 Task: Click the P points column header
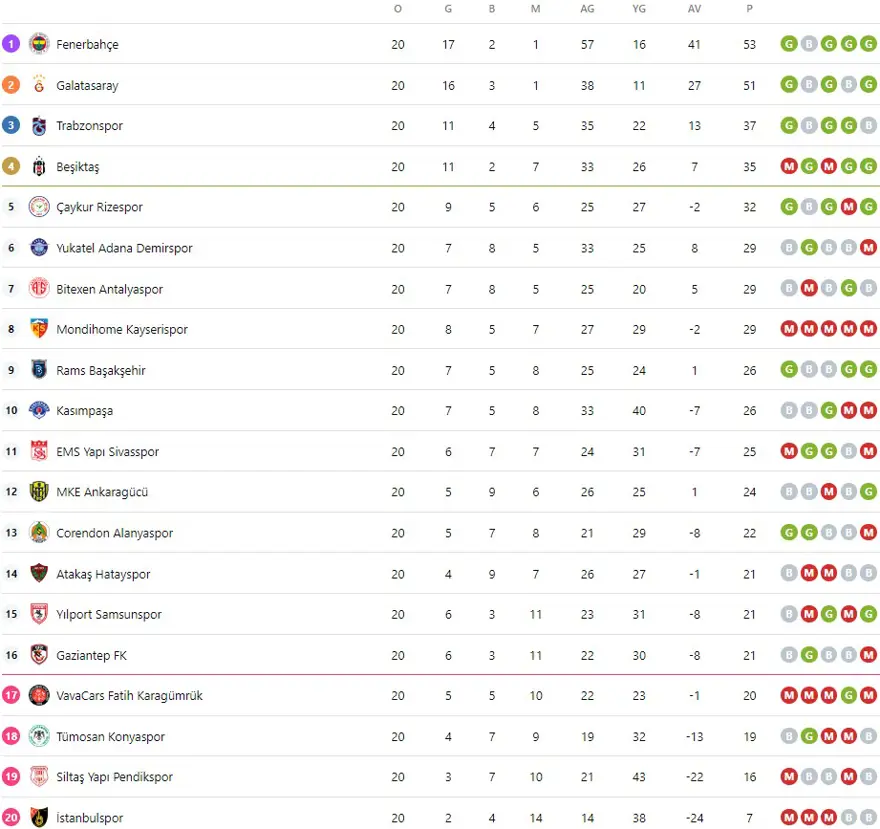tap(749, 9)
